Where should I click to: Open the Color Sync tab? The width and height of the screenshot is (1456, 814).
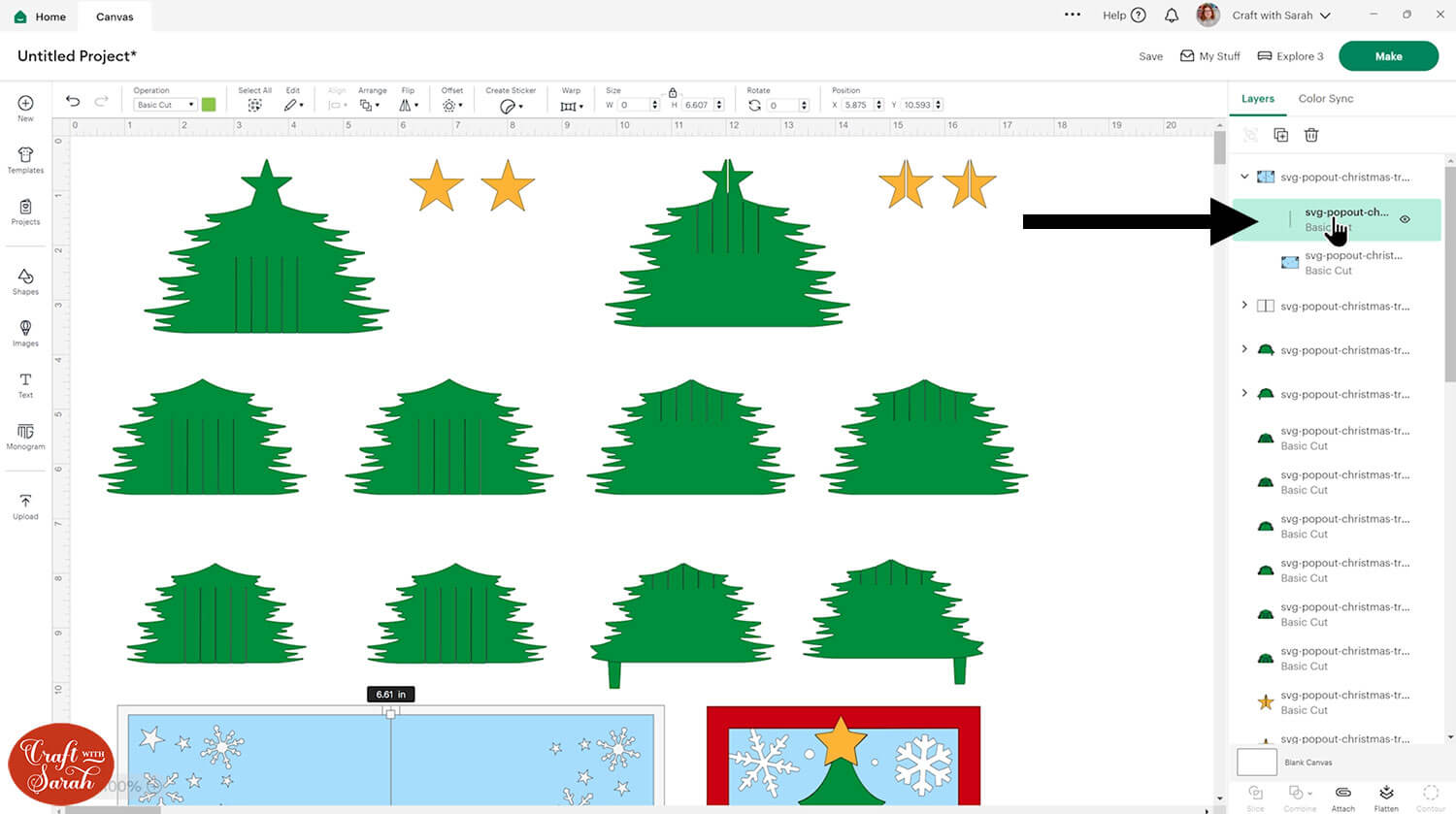pyautogui.click(x=1326, y=99)
